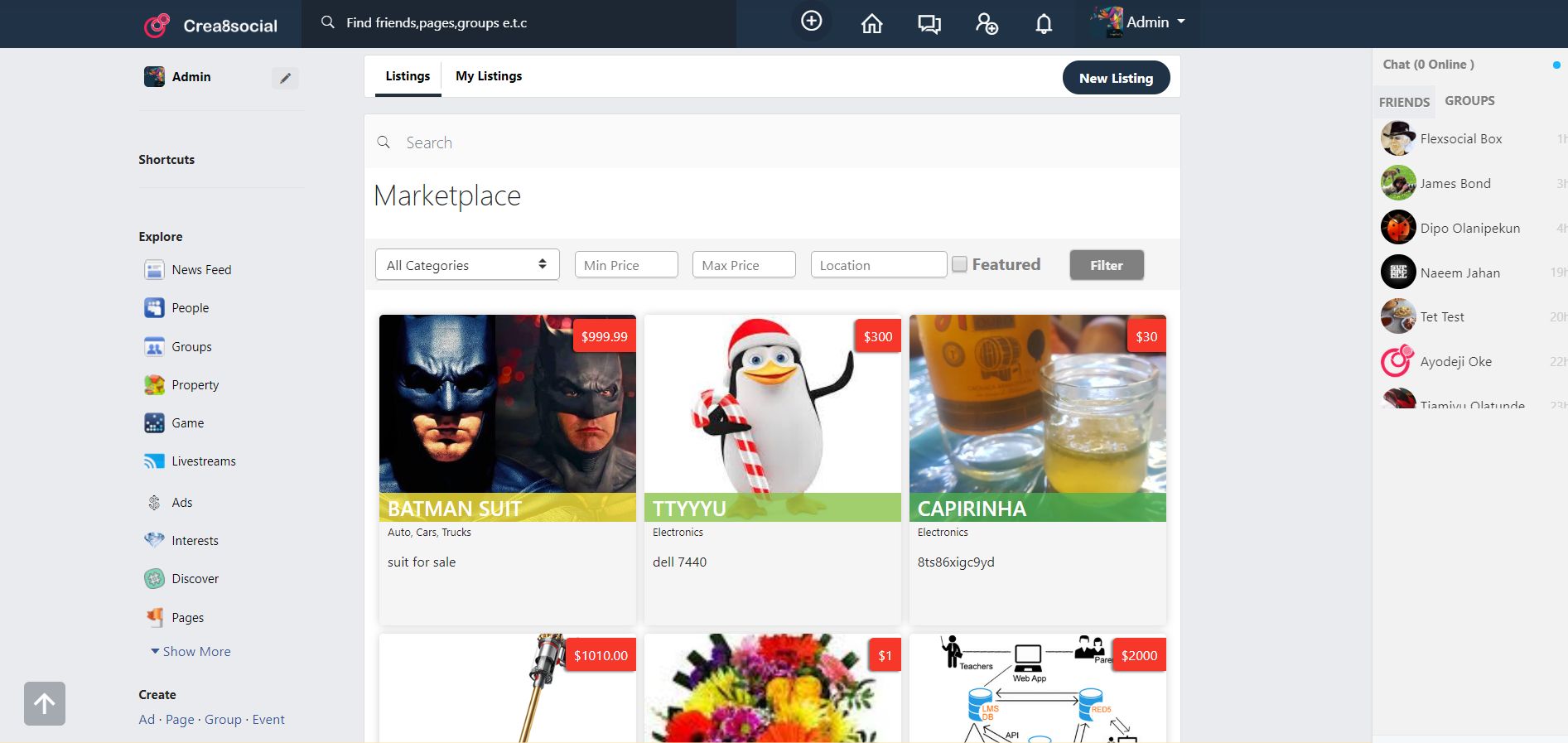The image size is (1568, 743).
Task: Click the marketplace search magnifier icon
Action: coord(384,142)
